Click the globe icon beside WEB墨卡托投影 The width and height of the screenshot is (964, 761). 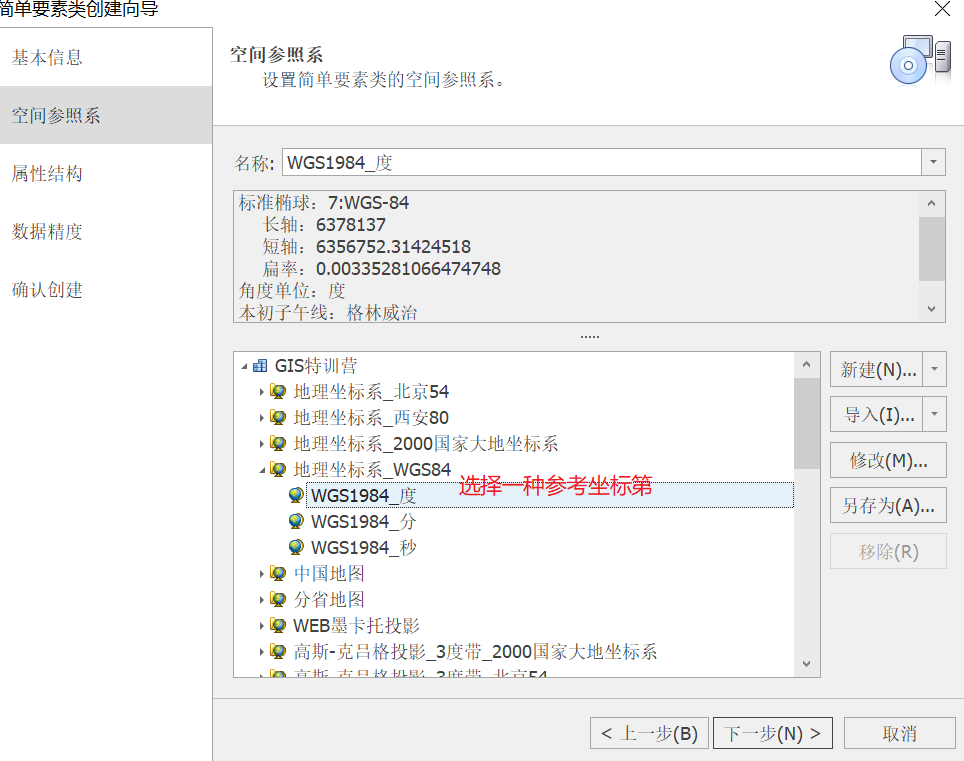tap(279, 626)
